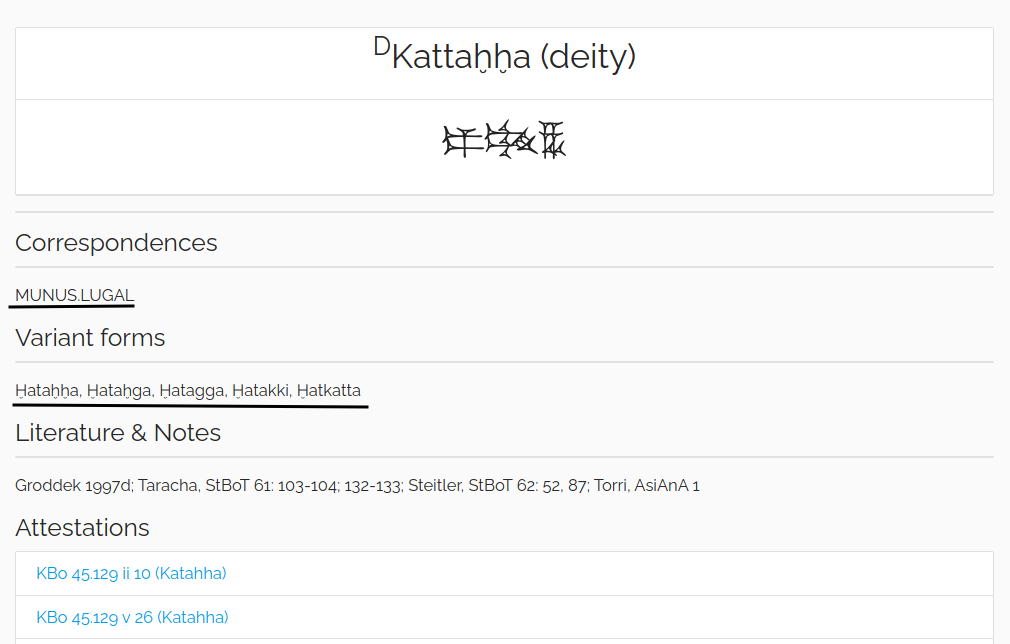Click the Variant forms section heading
Viewport: 1010px width, 644px height.
(x=90, y=338)
